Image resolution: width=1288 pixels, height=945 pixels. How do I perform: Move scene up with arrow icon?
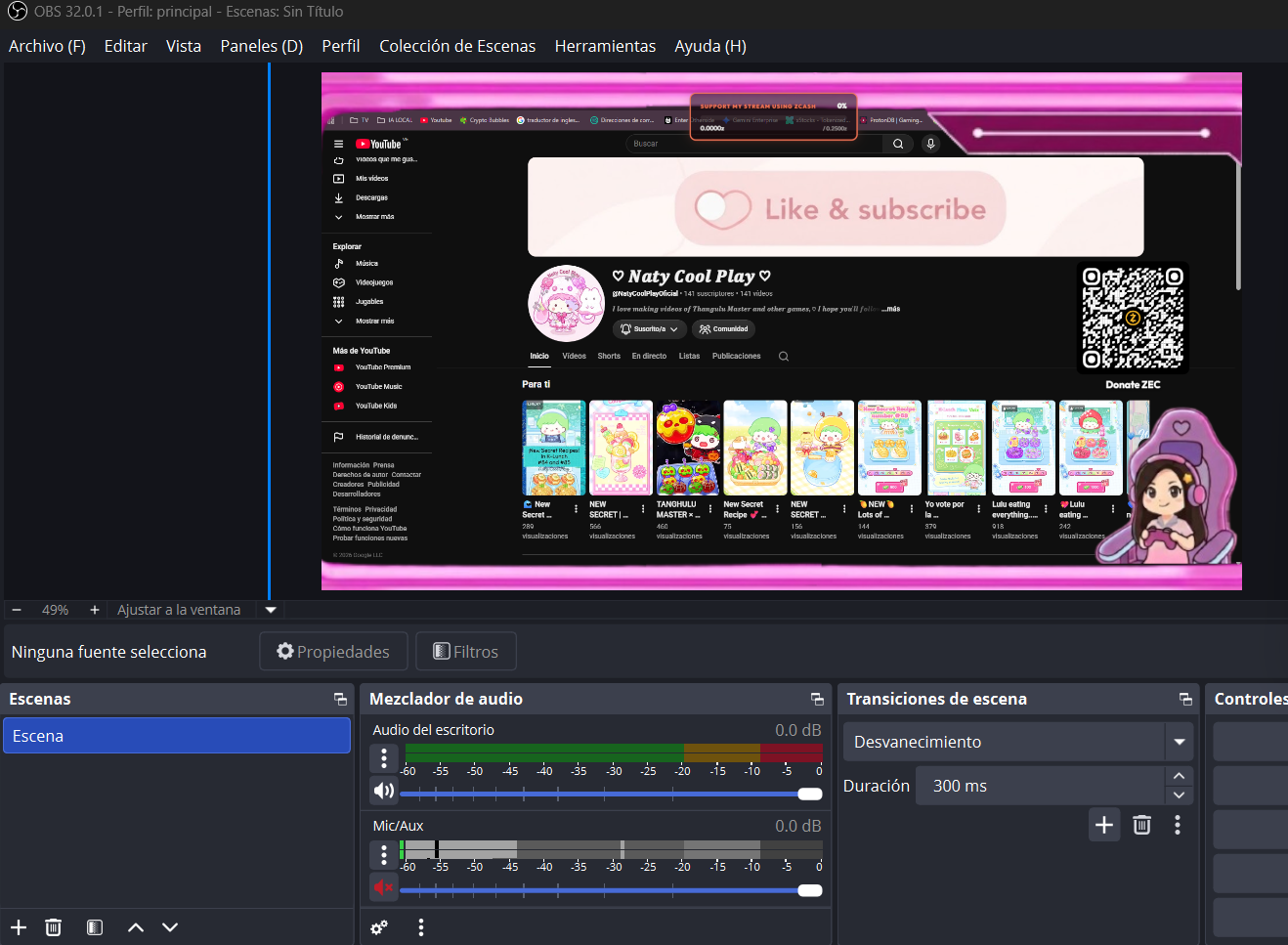(x=136, y=927)
